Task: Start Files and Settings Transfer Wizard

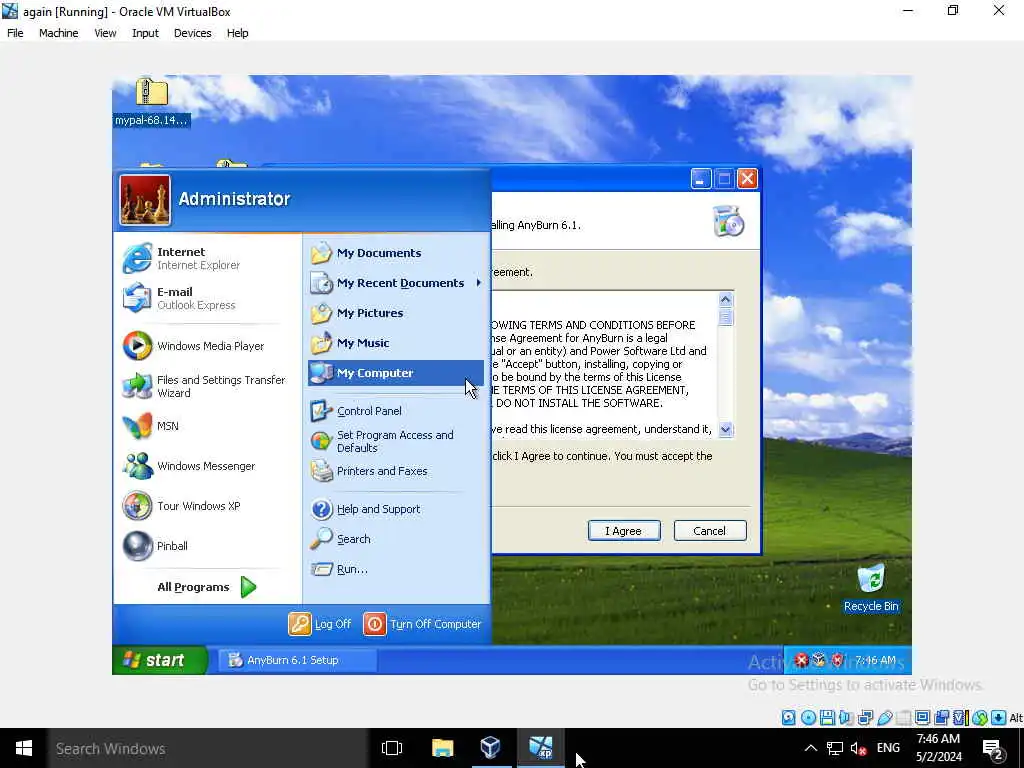Action: click(x=206, y=386)
